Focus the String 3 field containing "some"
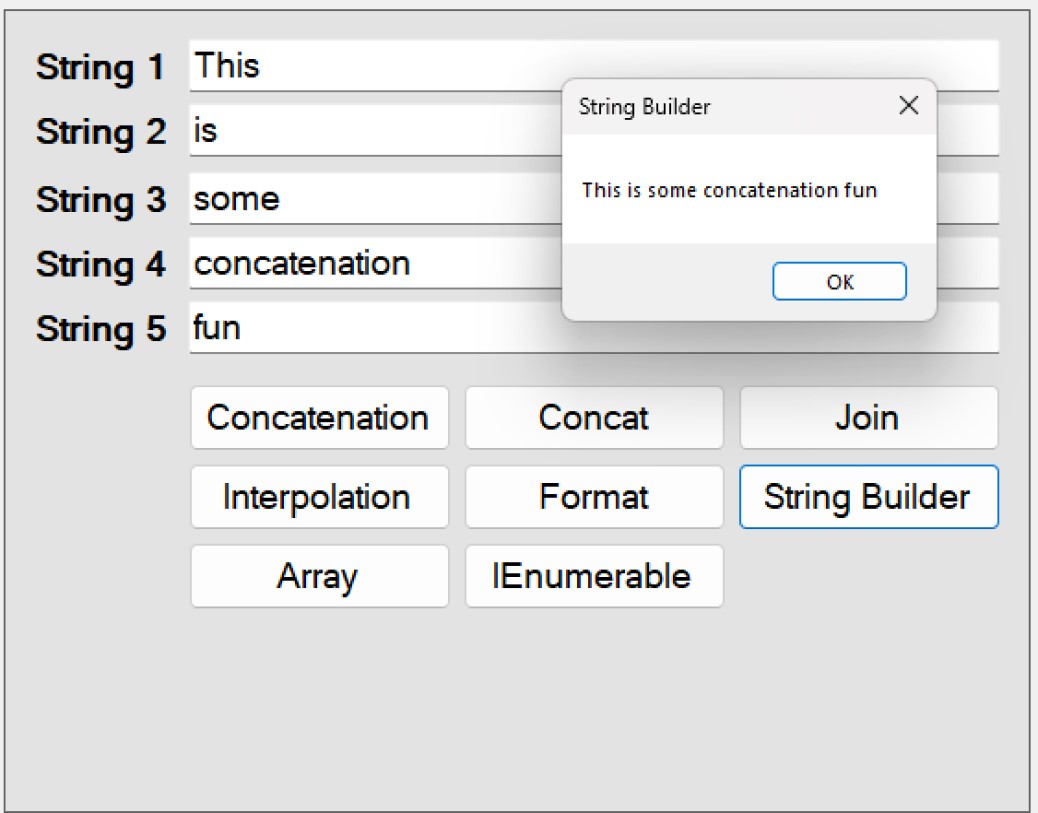1038x813 pixels. (370, 198)
